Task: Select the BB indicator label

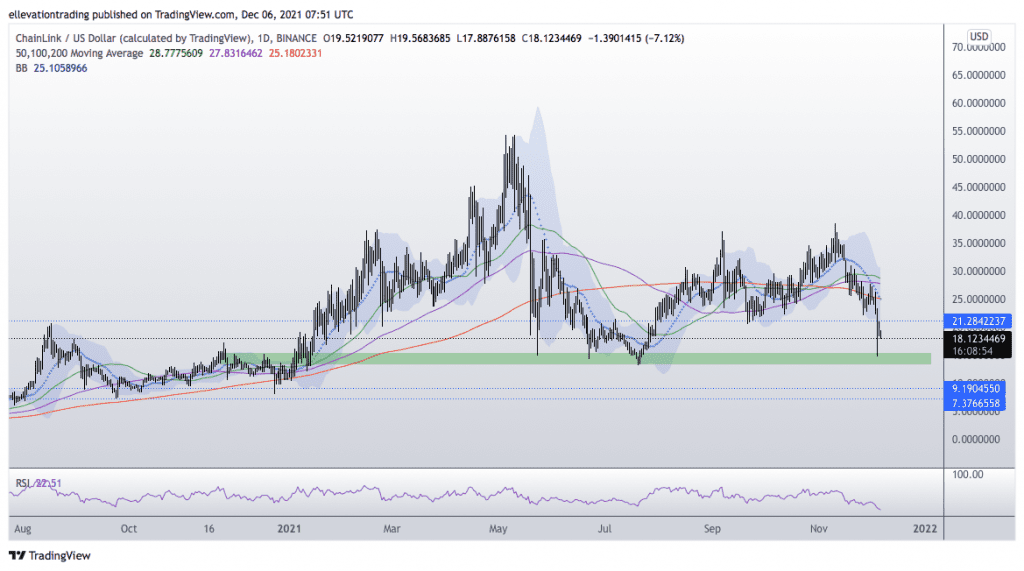Action: point(22,68)
